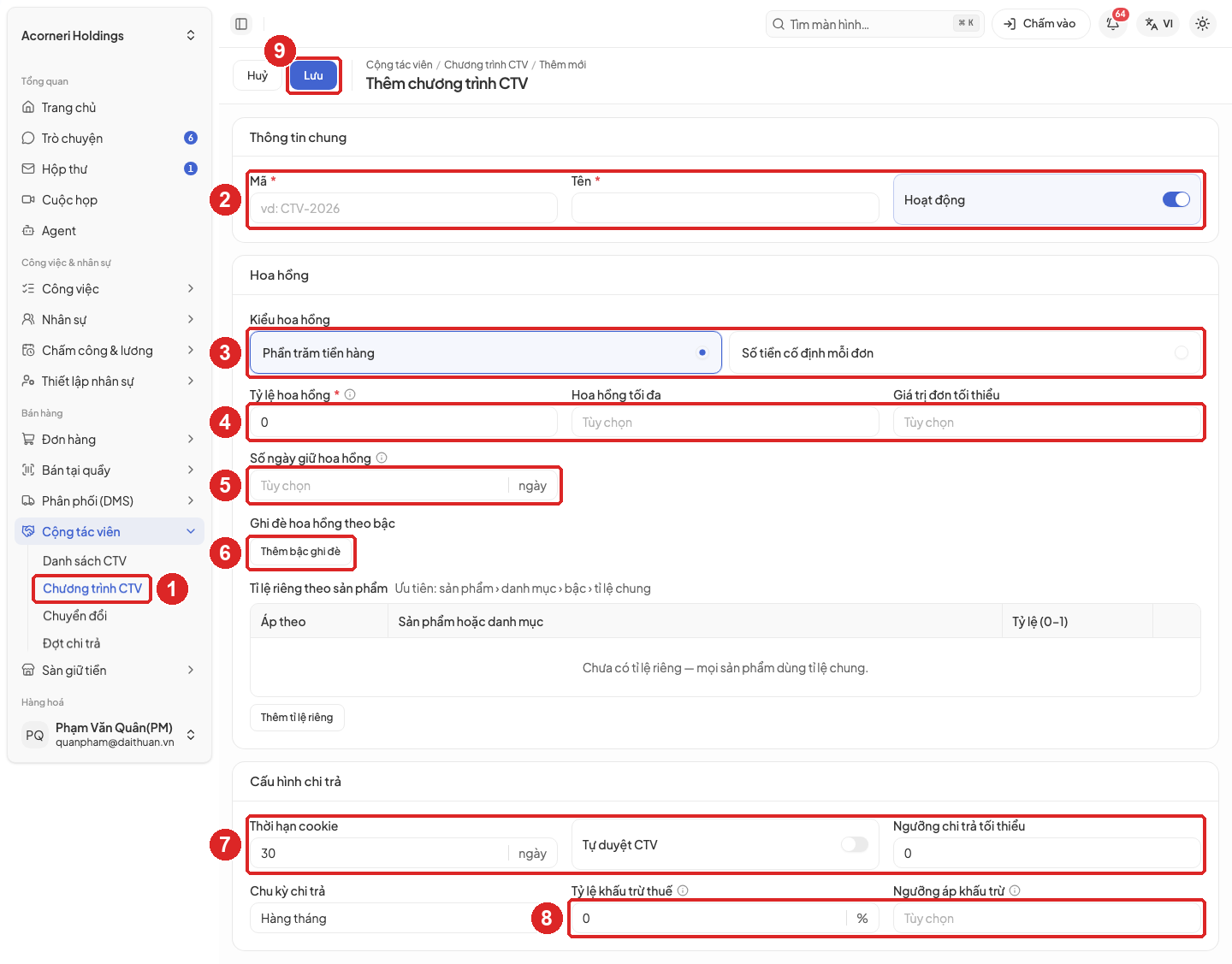Go to Chuyển đổi menu item

click(x=75, y=616)
